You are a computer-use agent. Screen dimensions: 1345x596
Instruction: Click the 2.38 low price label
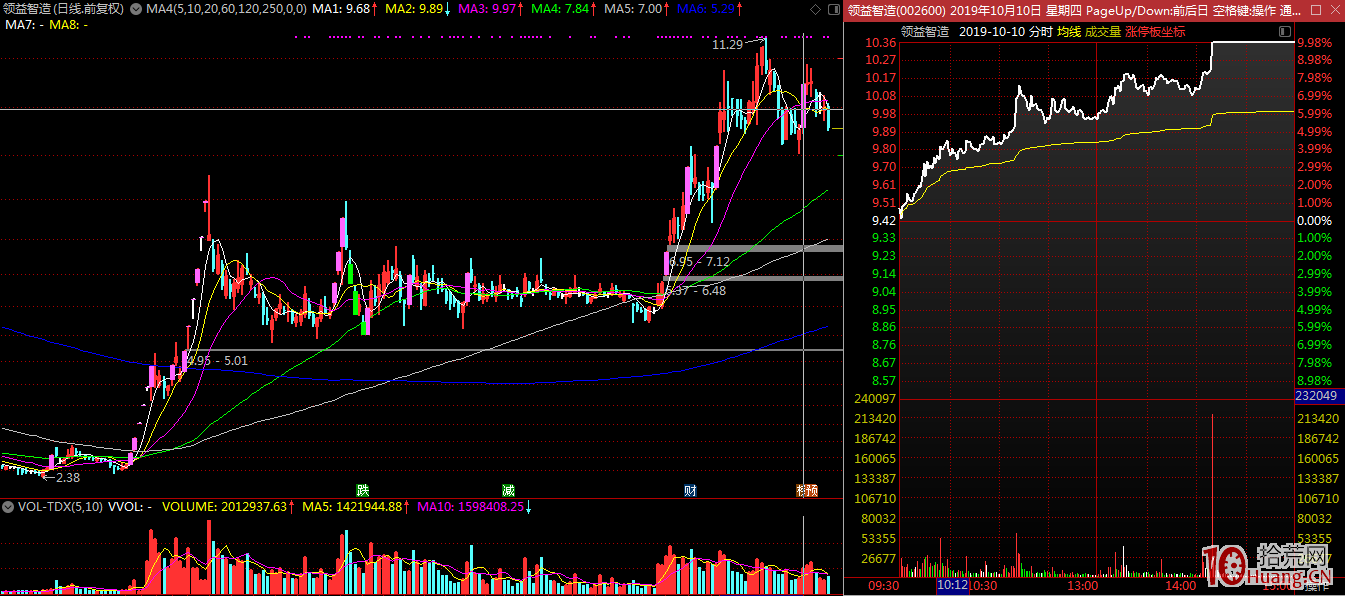[x=67, y=477]
